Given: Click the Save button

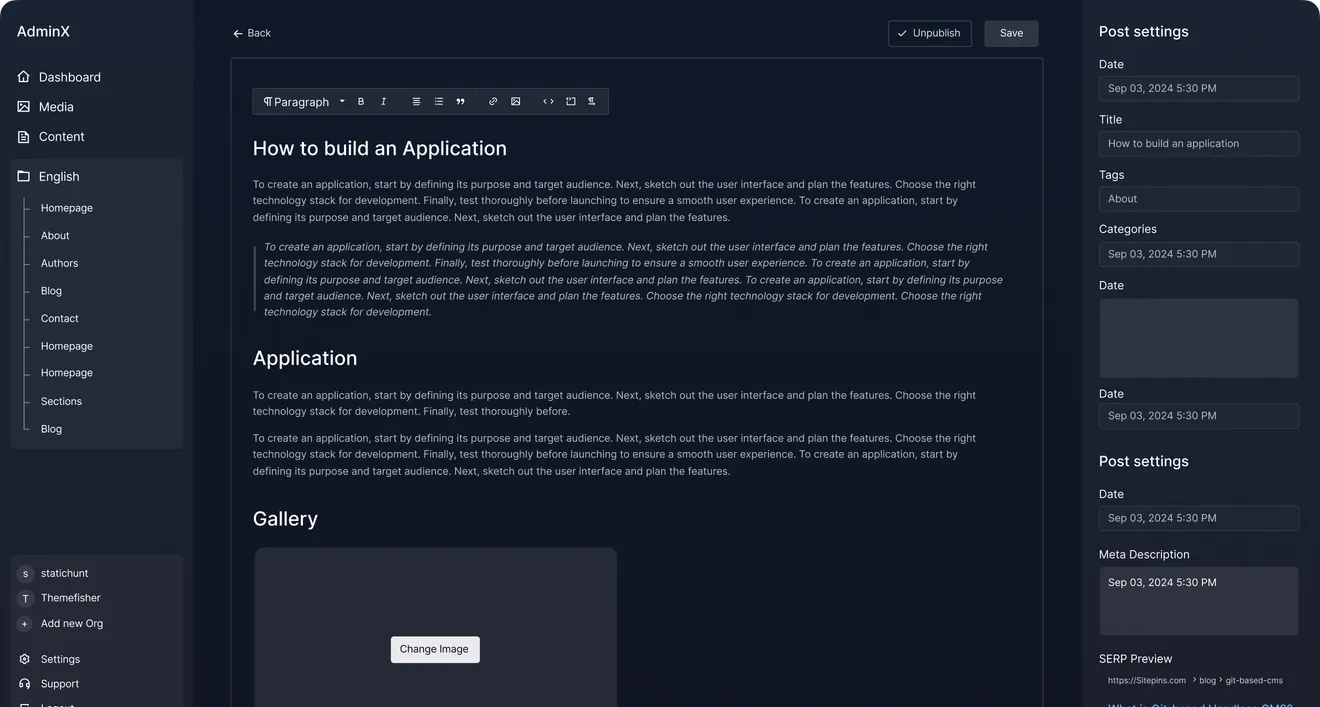Looking at the screenshot, I should [x=1011, y=33].
